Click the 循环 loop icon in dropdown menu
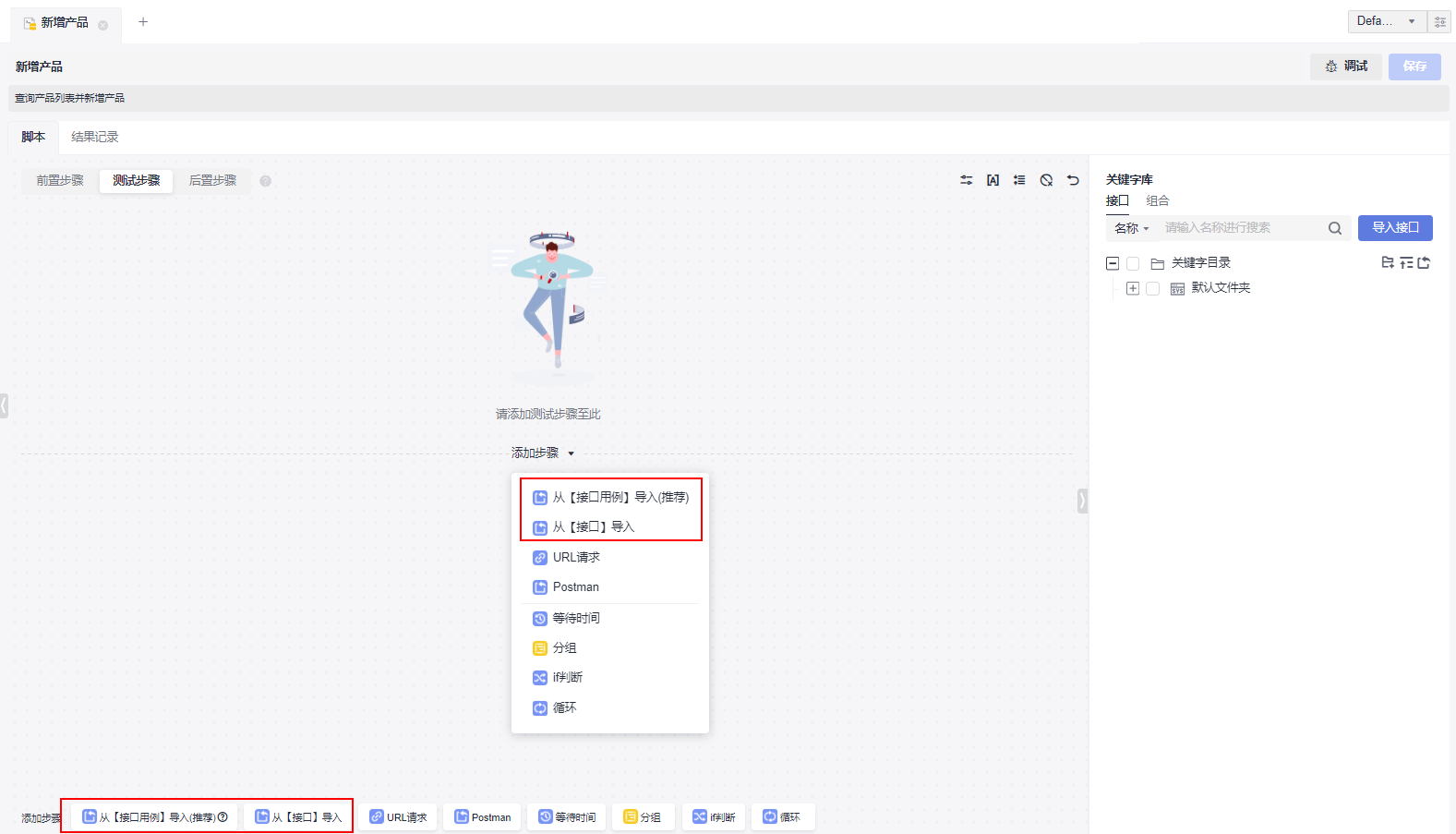The width and height of the screenshot is (1456, 834). (x=540, y=708)
